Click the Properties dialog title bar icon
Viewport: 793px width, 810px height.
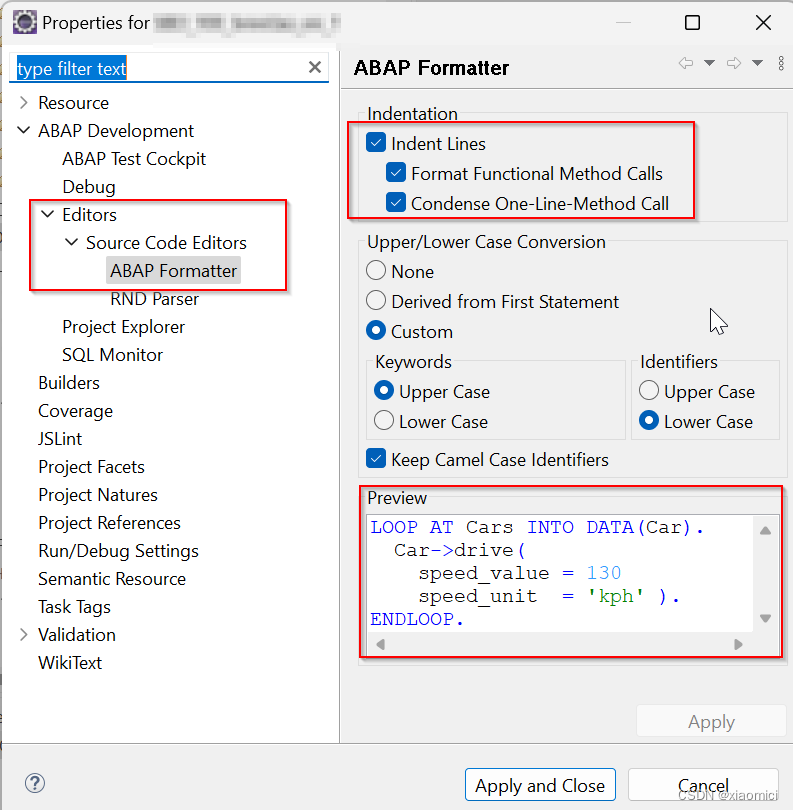coord(23,21)
